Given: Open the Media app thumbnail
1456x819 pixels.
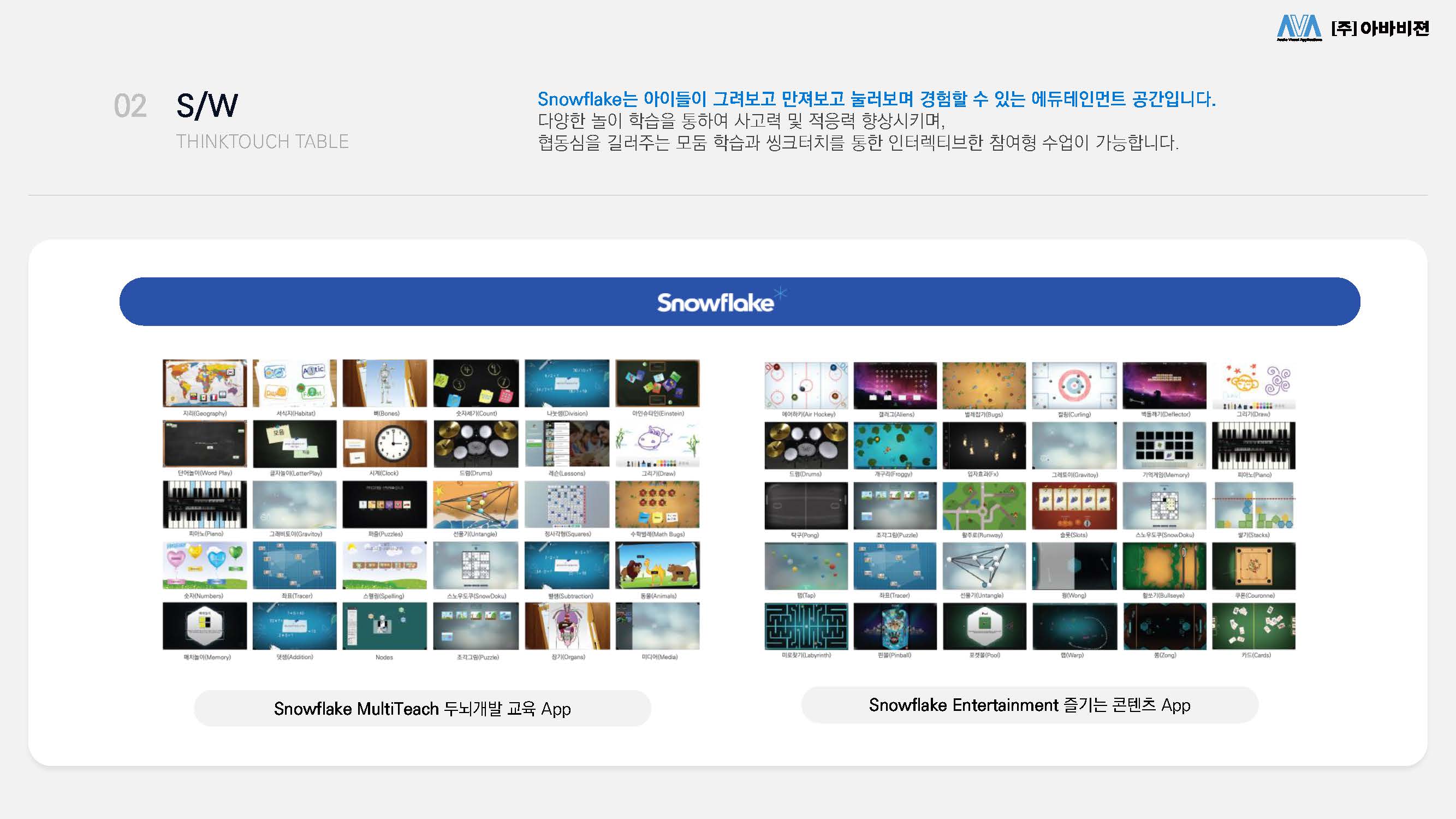Looking at the screenshot, I should [x=657, y=626].
